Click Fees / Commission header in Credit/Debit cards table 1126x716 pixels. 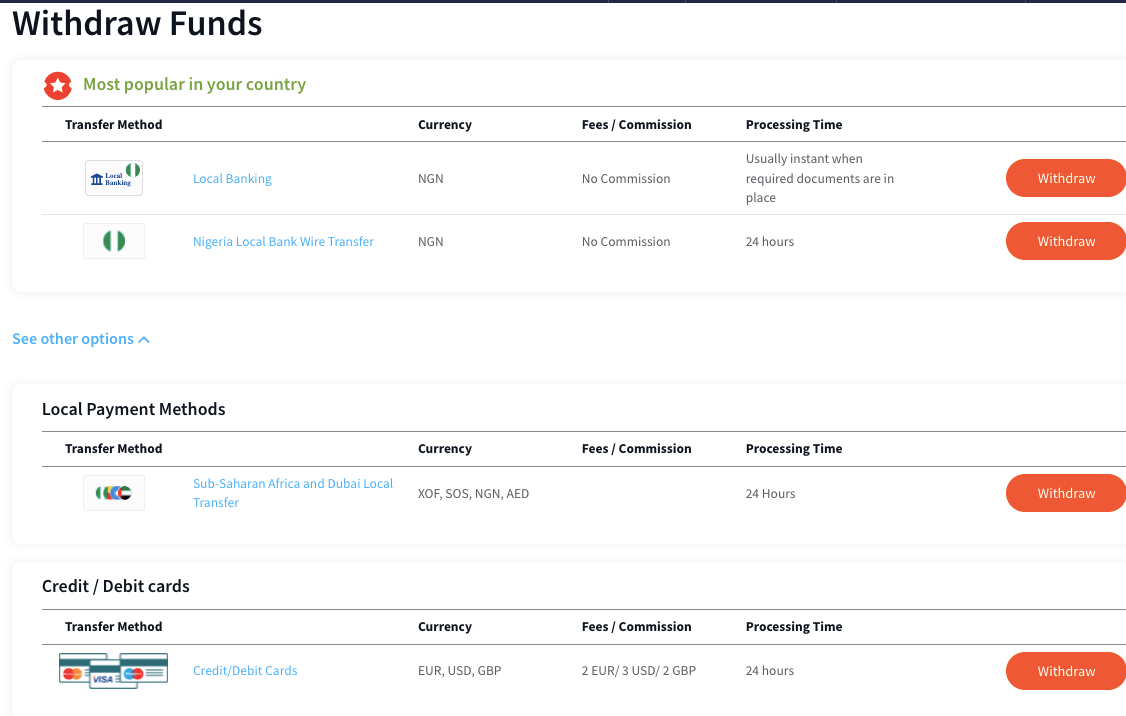pyautogui.click(x=636, y=627)
